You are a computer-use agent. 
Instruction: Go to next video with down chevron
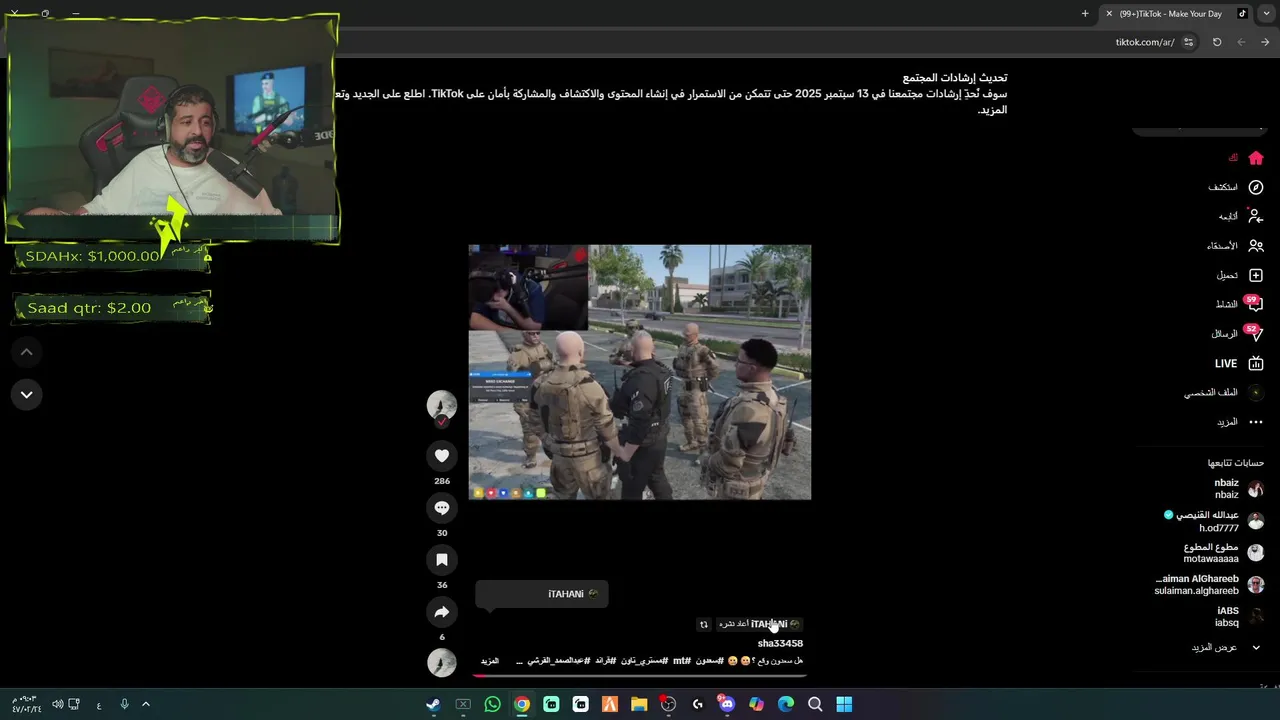pos(27,394)
